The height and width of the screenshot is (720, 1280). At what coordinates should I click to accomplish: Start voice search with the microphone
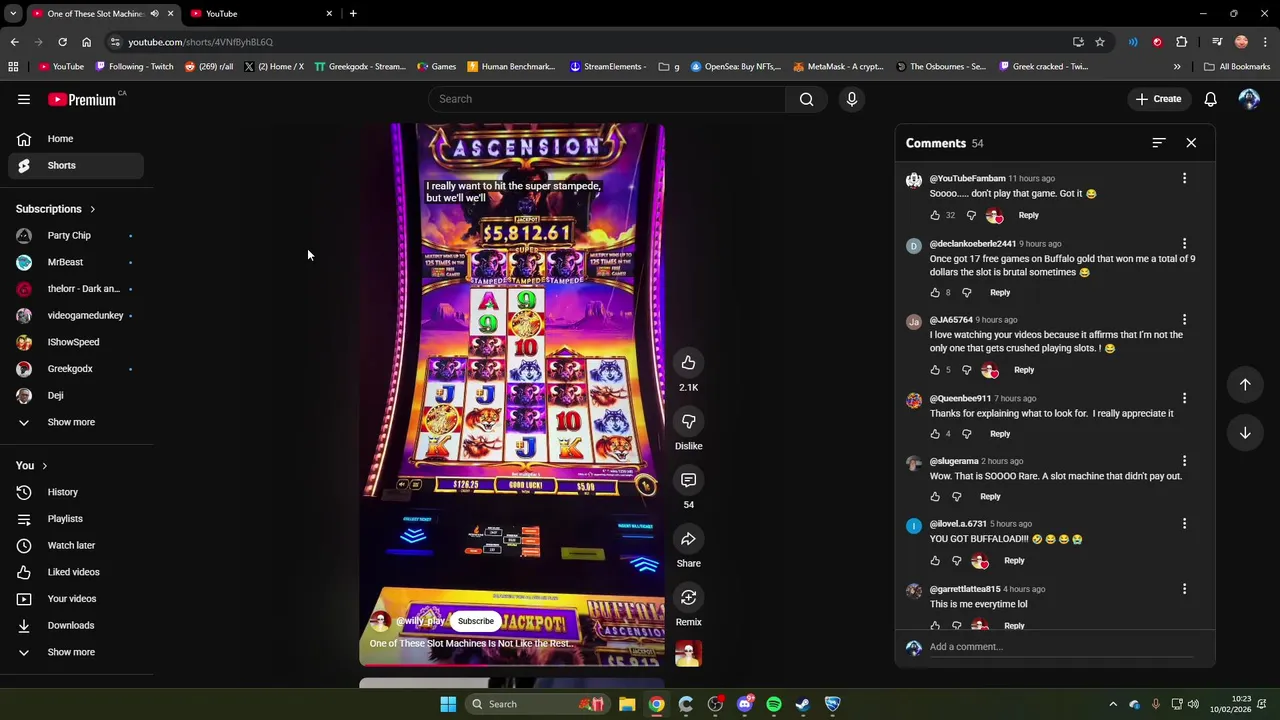pyautogui.click(x=852, y=99)
